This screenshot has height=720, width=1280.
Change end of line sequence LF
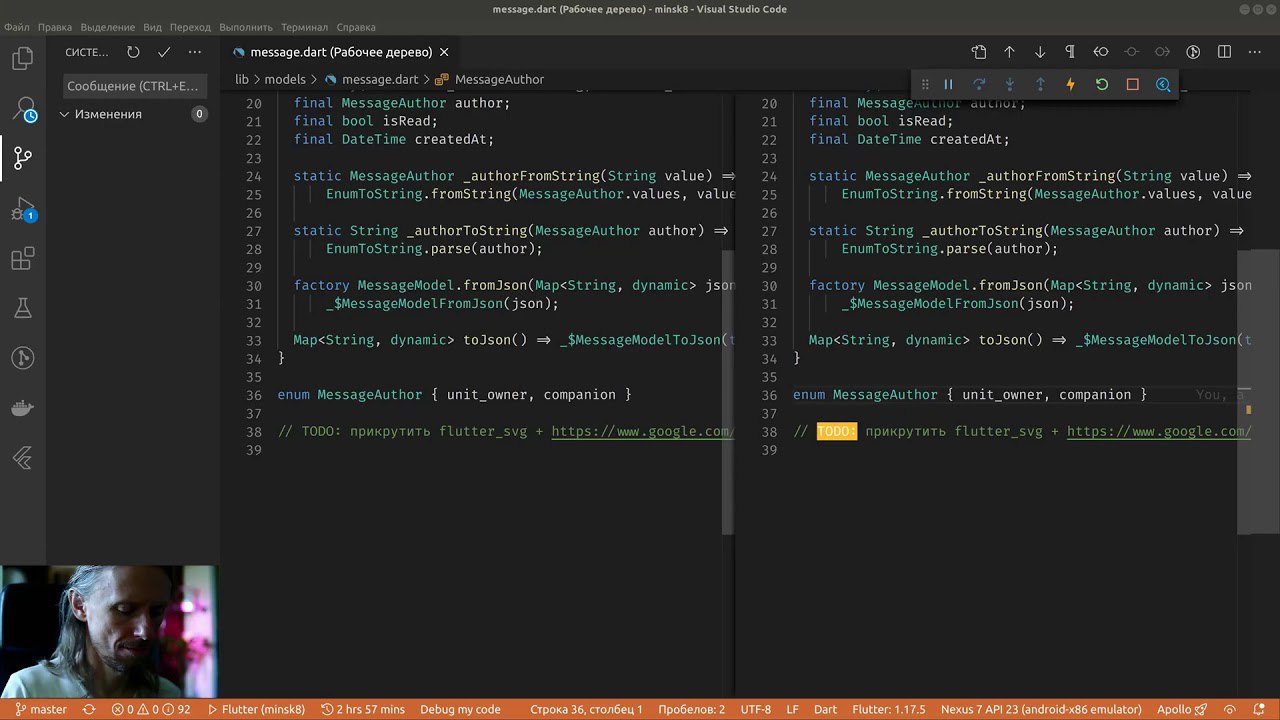(x=792, y=709)
